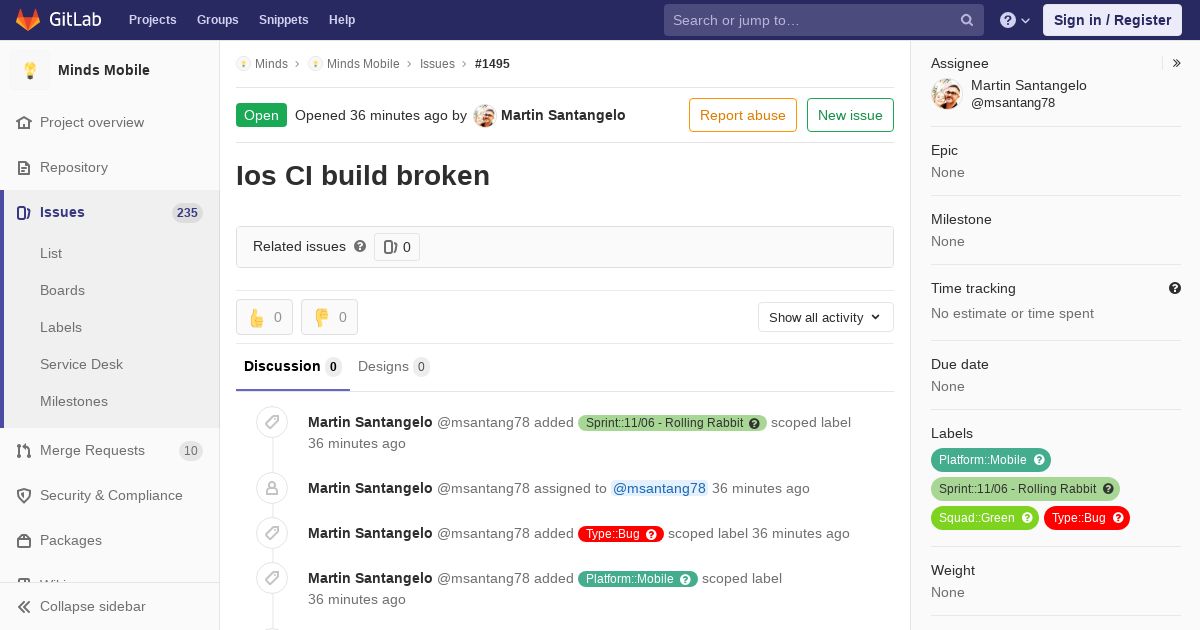
Task: Open the Snippets menu
Action: point(284,20)
